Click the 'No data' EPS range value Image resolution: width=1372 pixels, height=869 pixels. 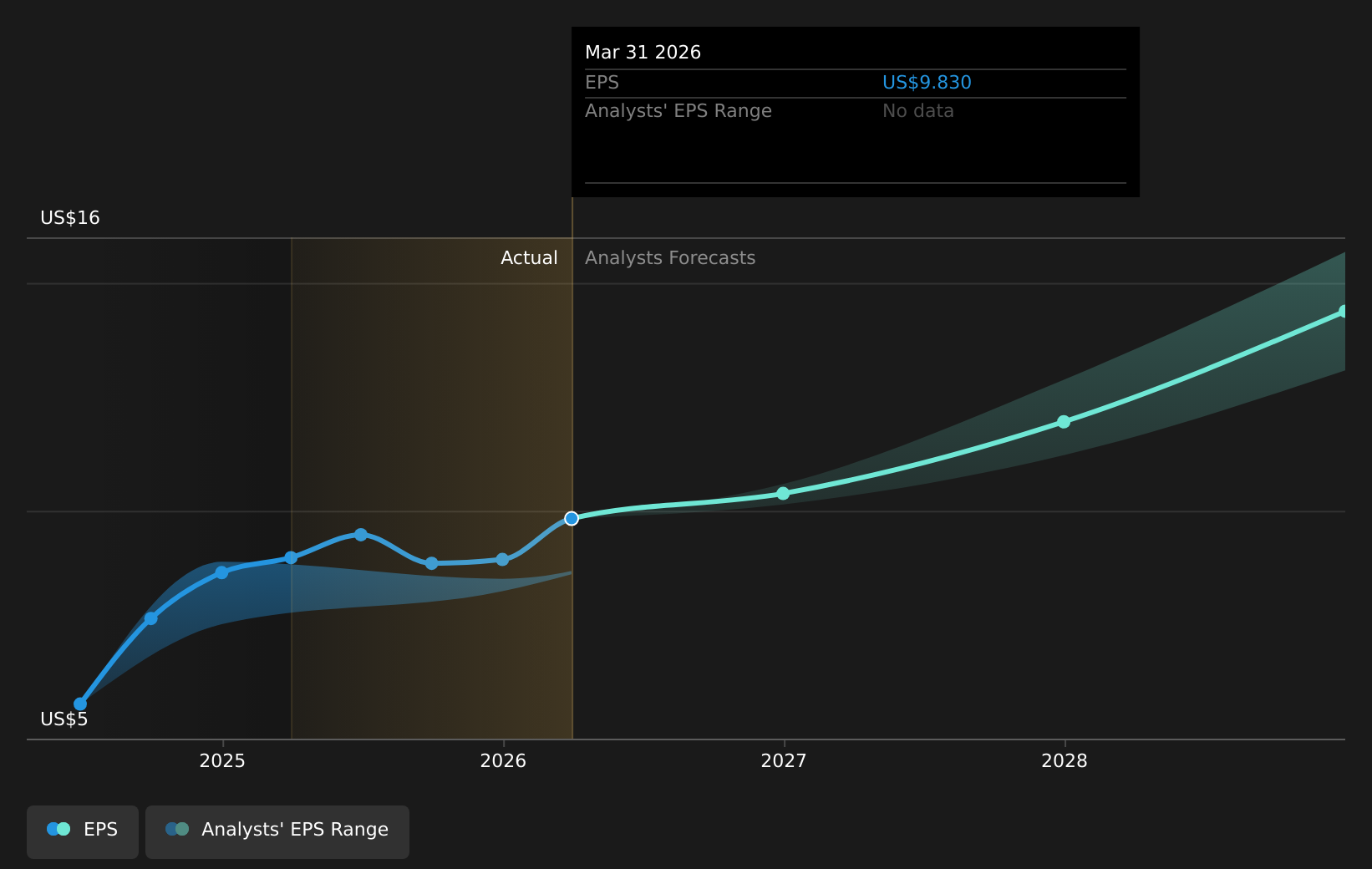[x=917, y=110]
